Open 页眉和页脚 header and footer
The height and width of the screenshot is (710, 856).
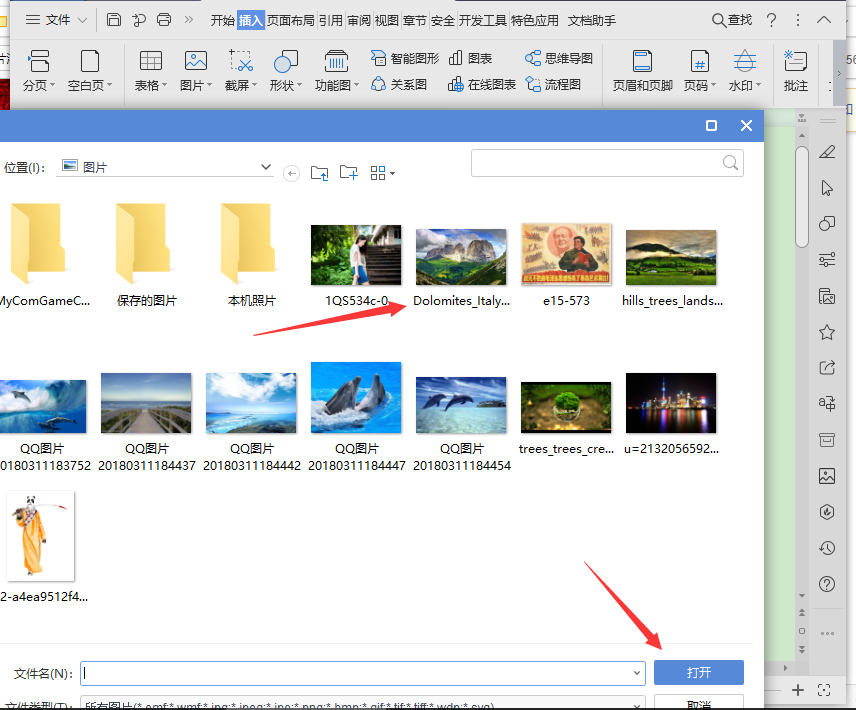[x=643, y=70]
